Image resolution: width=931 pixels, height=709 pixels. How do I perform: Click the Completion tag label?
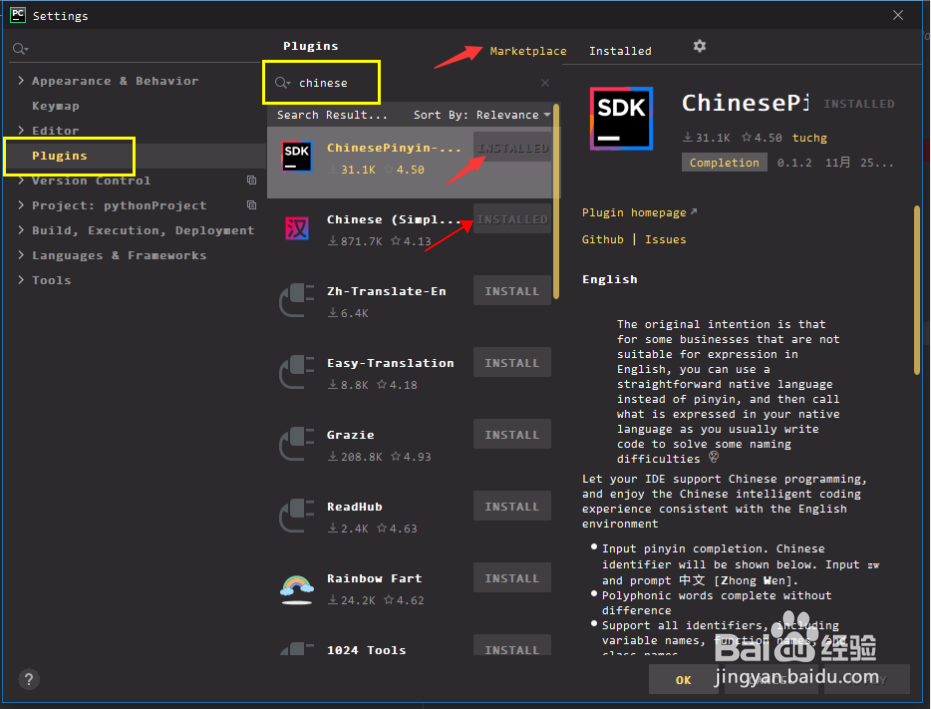tap(724, 163)
